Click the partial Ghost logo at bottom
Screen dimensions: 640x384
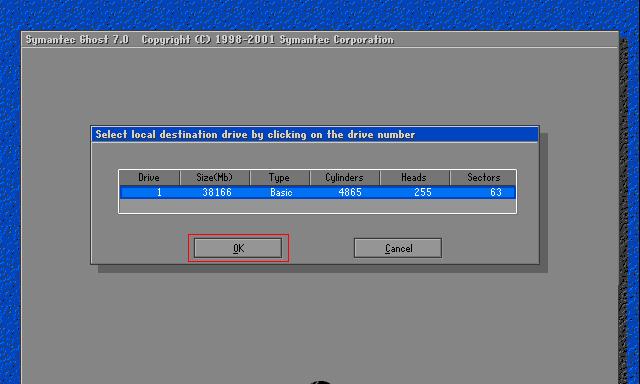click(x=320, y=382)
